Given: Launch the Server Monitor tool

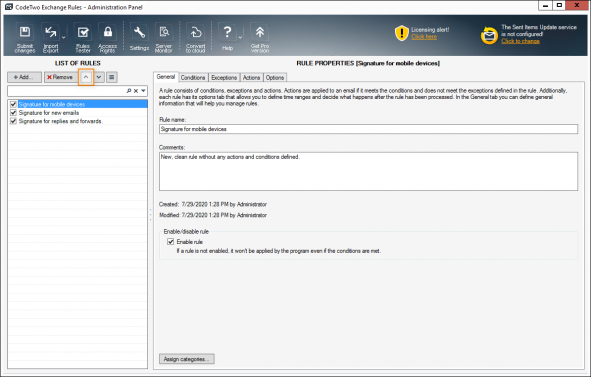Looking at the screenshot, I should (164, 38).
